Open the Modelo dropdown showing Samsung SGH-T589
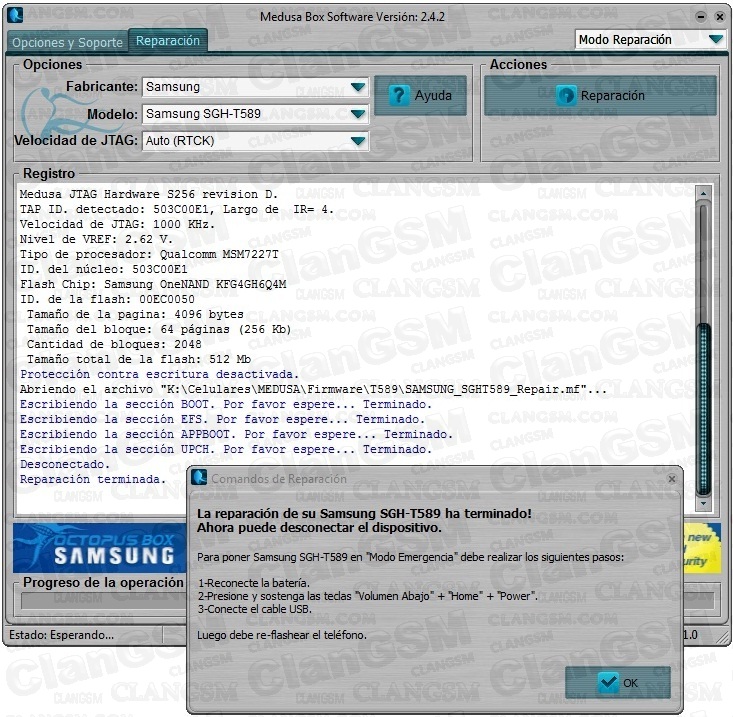Viewport: 733px width, 717px height. [x=256, y=114]
